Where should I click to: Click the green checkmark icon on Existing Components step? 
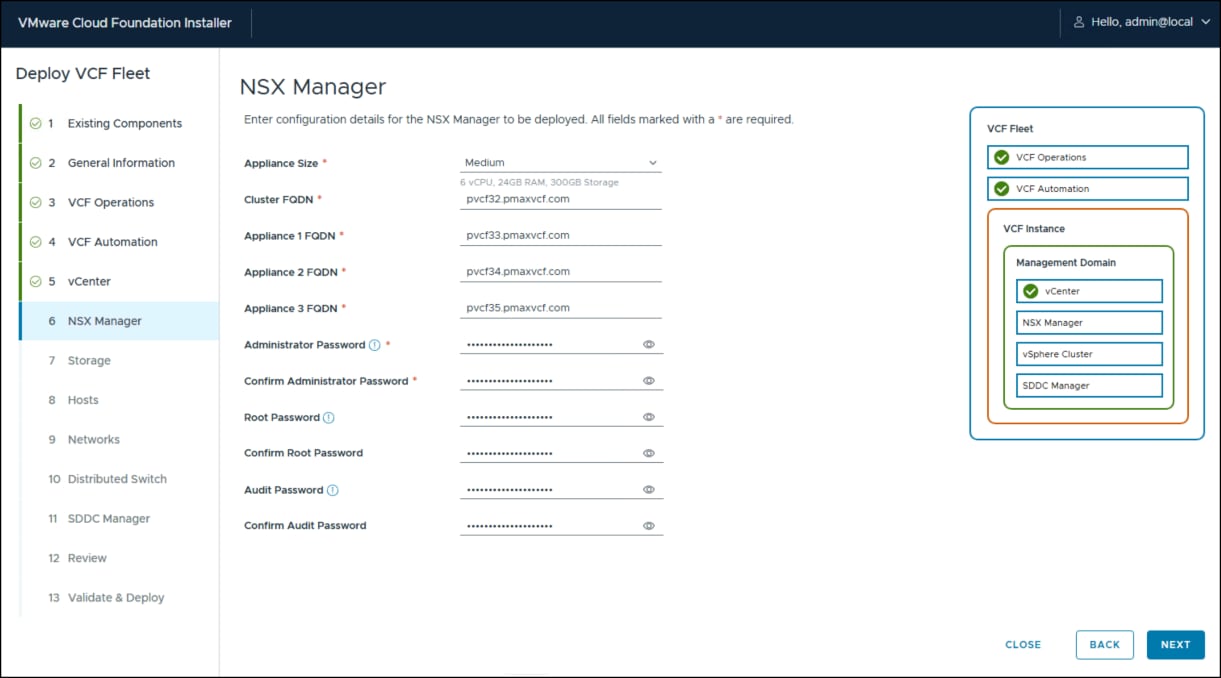(x=35, y=124)
